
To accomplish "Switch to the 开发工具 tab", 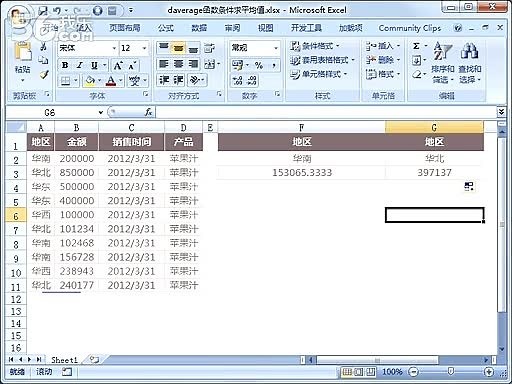I will tap(306, 28).
